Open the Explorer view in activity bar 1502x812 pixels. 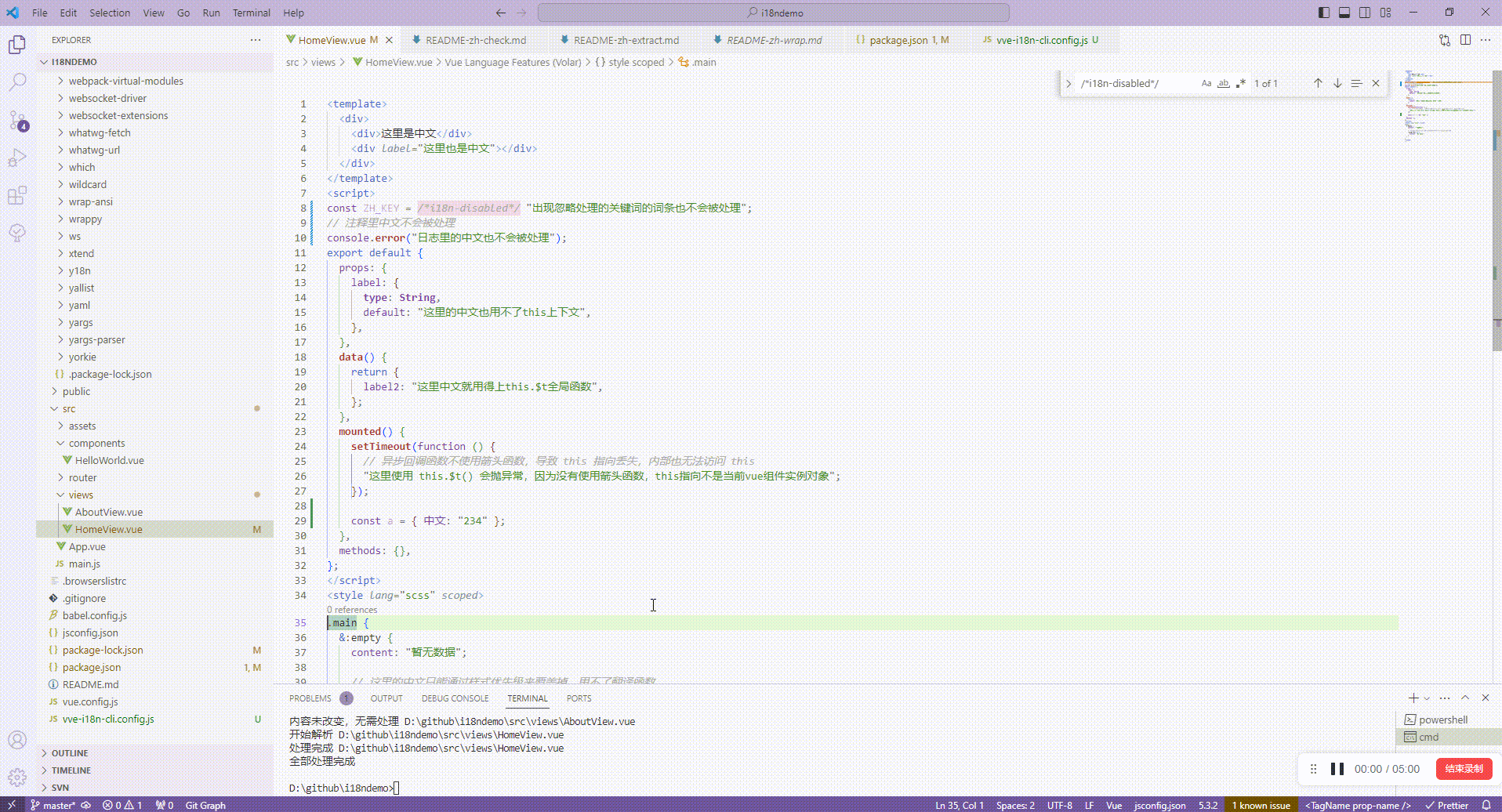point(17,45)
